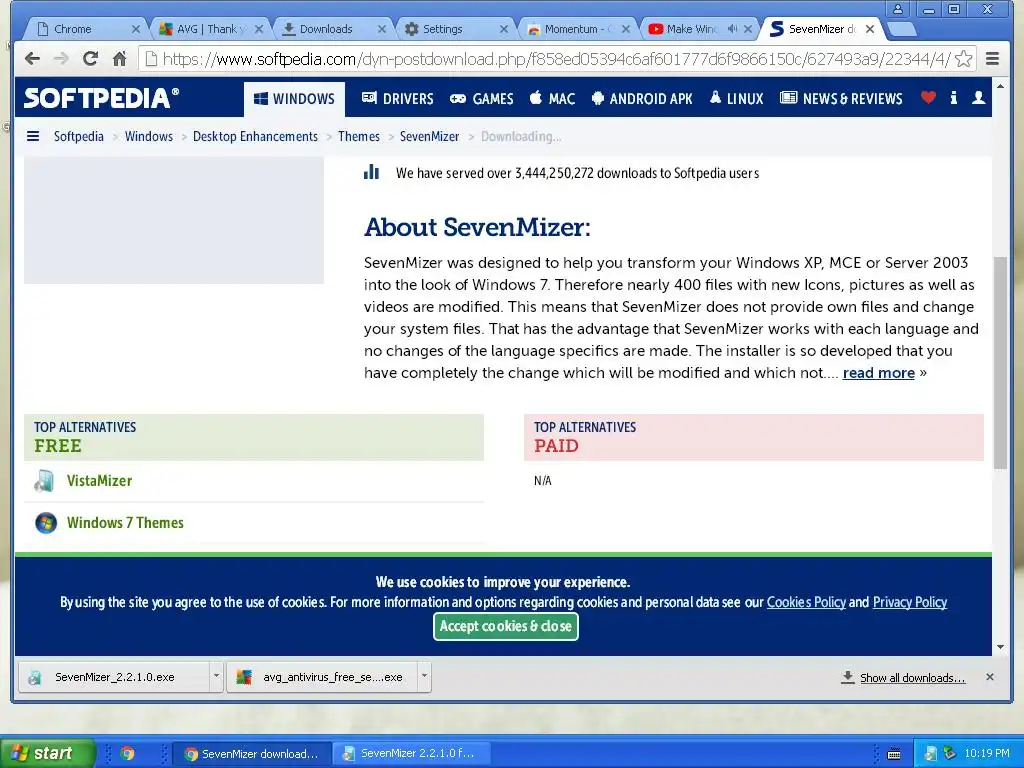Switch to the Chrome tab
The width and height of the screenshot is (1024, 768).
pyautogui.click(x=85, y=29)
